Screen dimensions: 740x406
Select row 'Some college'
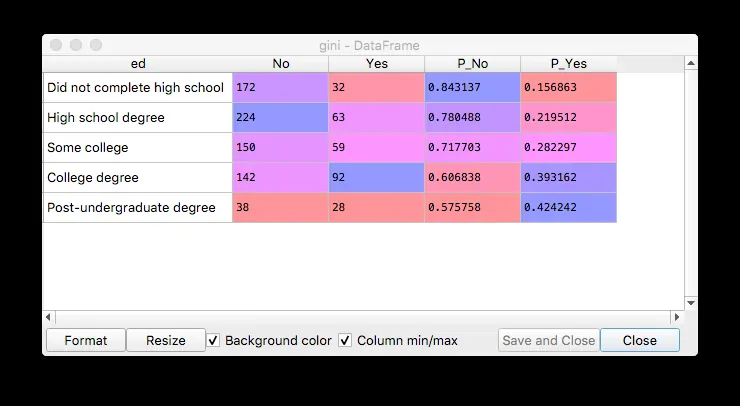point(138,147)
